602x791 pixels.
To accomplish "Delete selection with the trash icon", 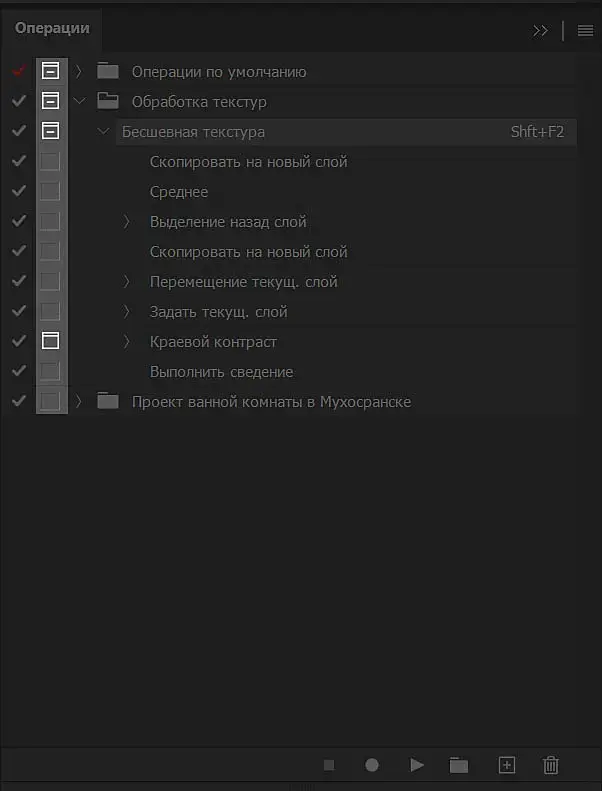I will tap(550, 765).
